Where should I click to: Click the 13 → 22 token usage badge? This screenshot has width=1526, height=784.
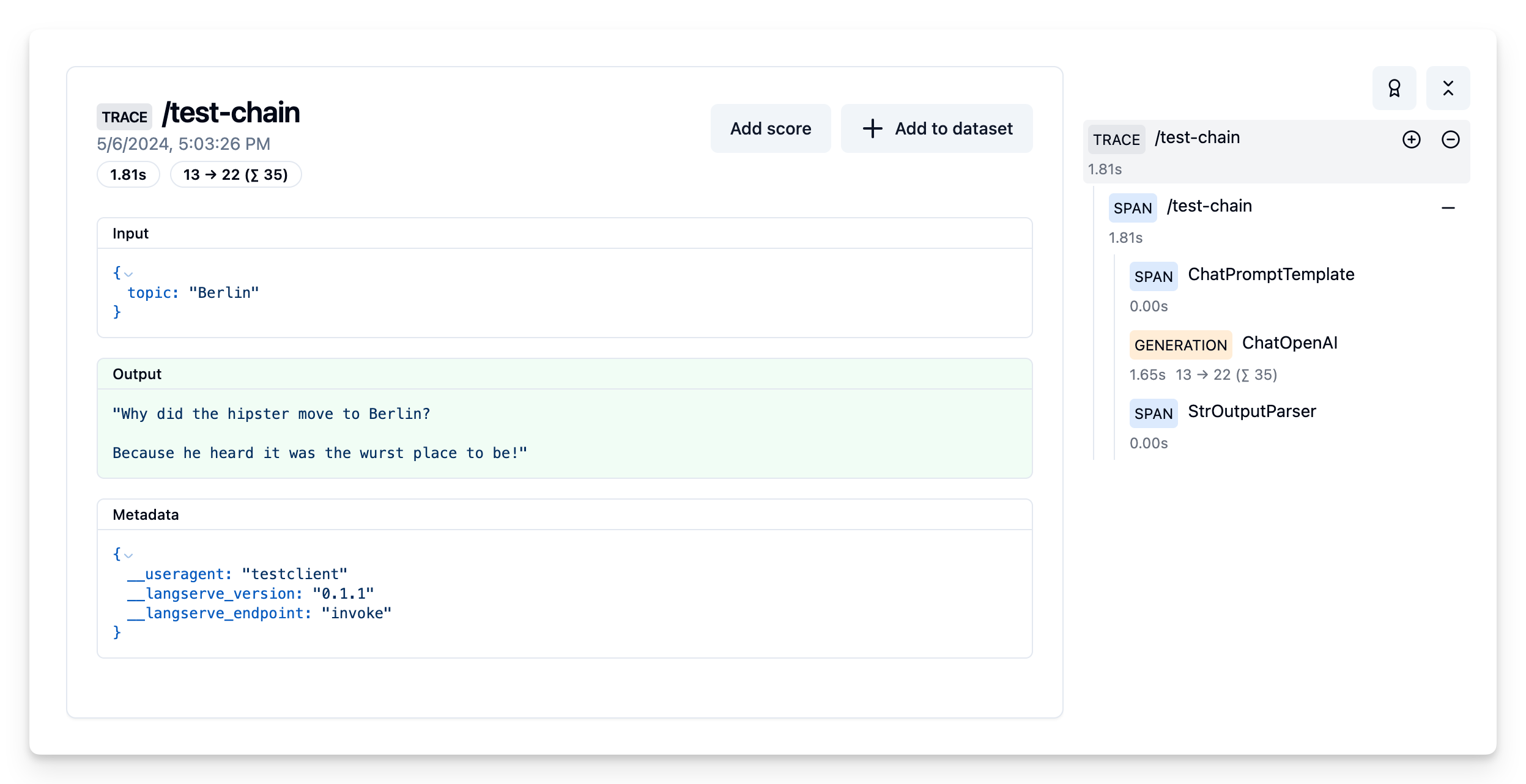tap(235, 175)
